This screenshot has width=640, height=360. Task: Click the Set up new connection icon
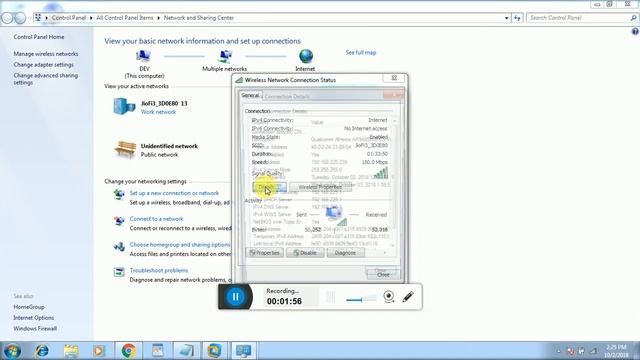click(x=119, y=195)
